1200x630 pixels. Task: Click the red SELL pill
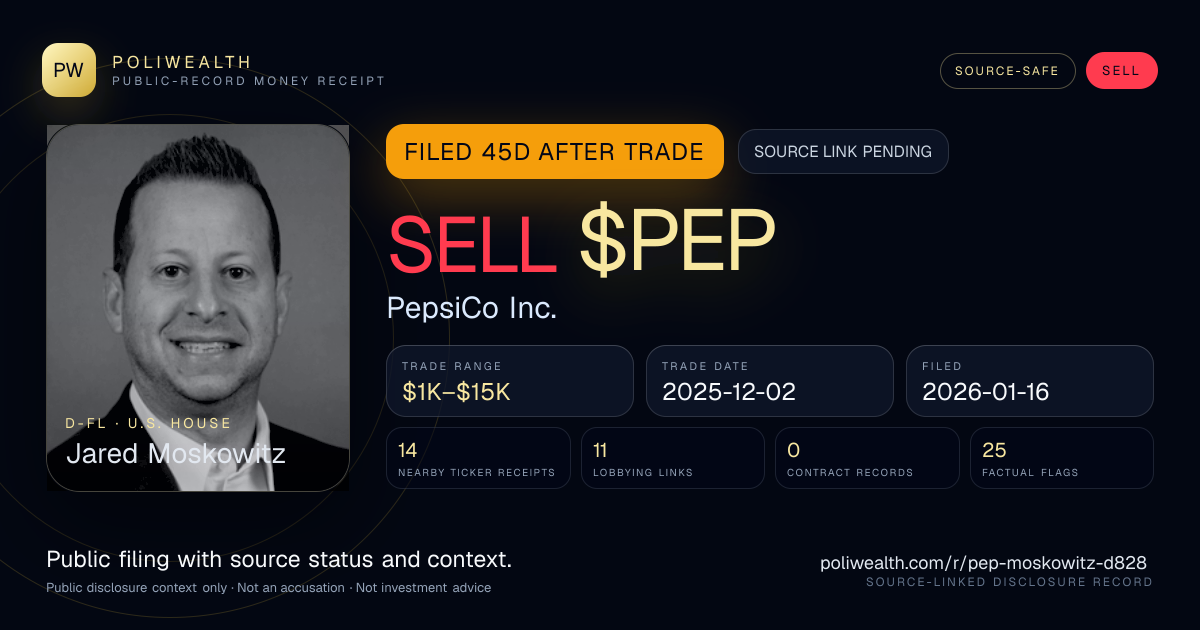(x=1121, y=71)
